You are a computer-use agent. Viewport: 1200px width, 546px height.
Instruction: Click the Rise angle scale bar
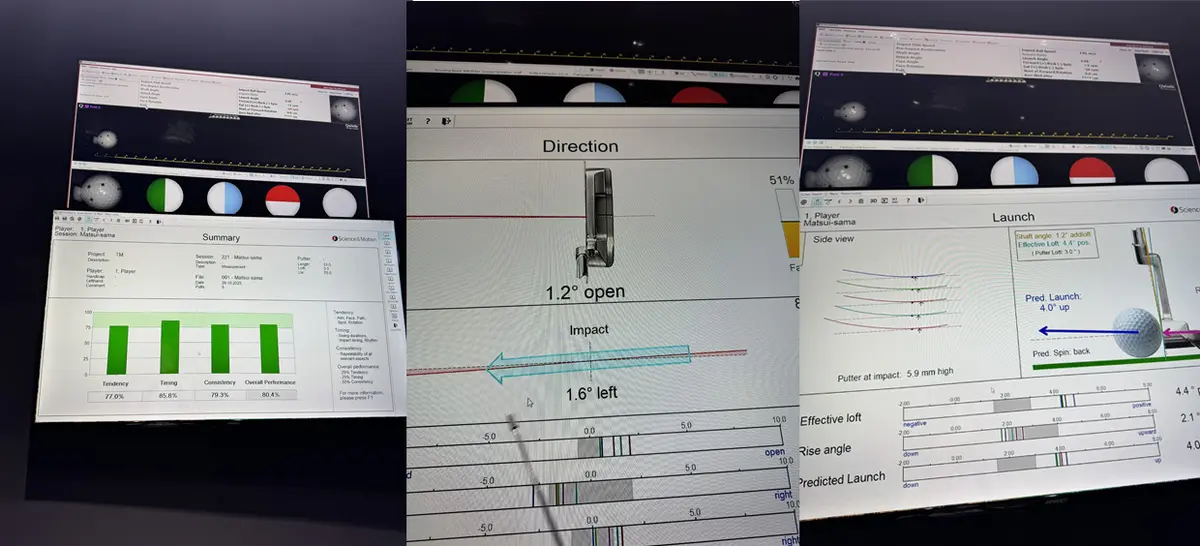pyautogui.click(x=1030, y=433)
